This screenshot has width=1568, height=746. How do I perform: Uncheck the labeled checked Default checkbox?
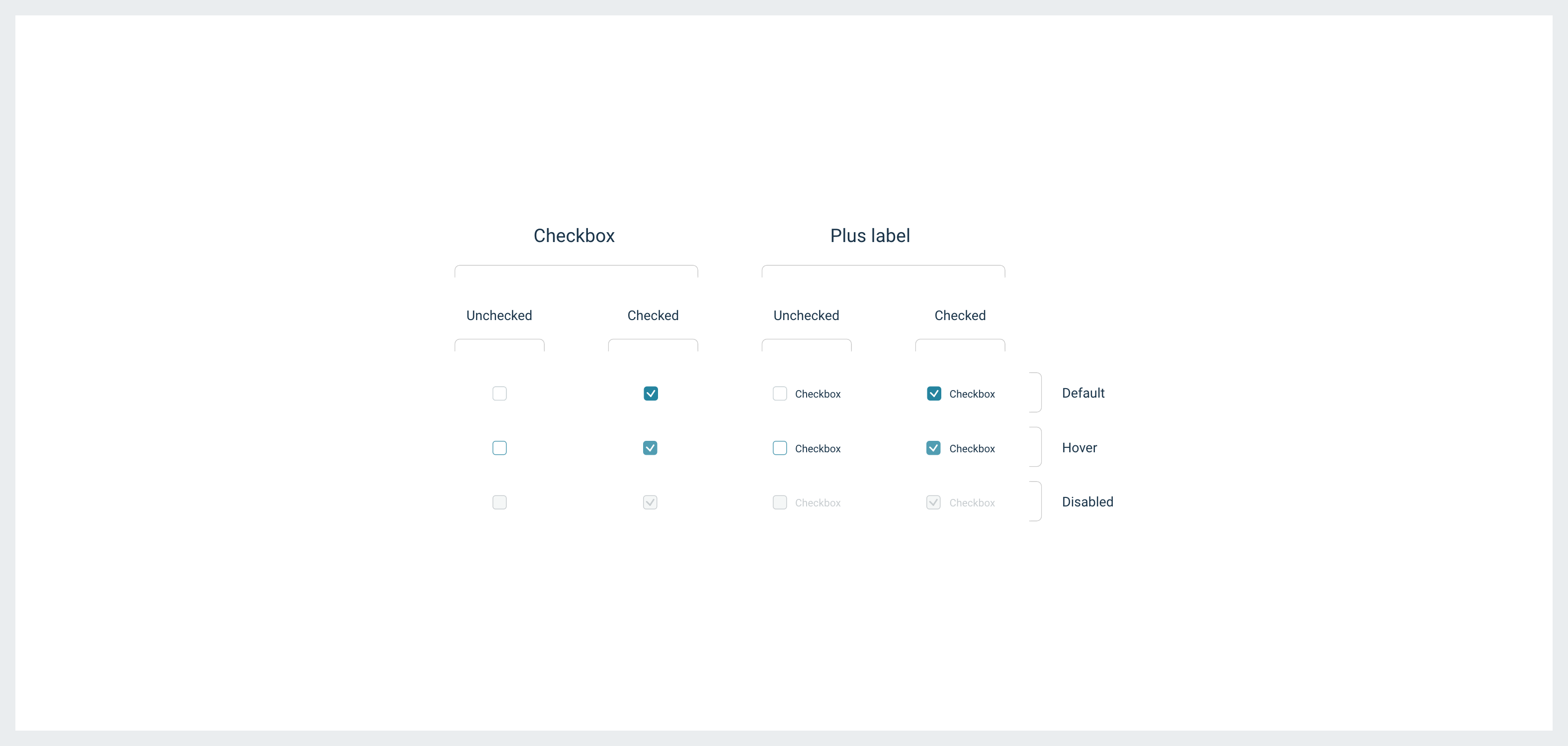934,394
